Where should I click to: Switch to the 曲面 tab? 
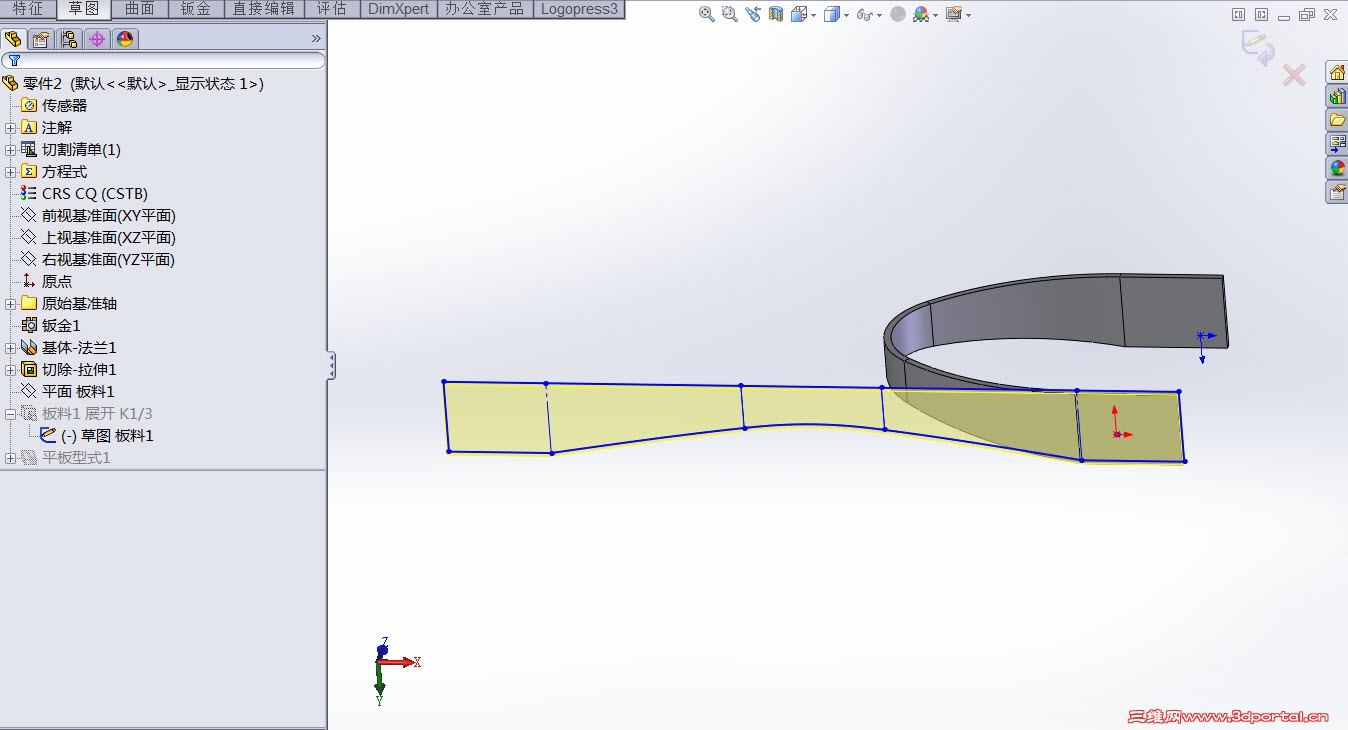click(x=140, y=9)
